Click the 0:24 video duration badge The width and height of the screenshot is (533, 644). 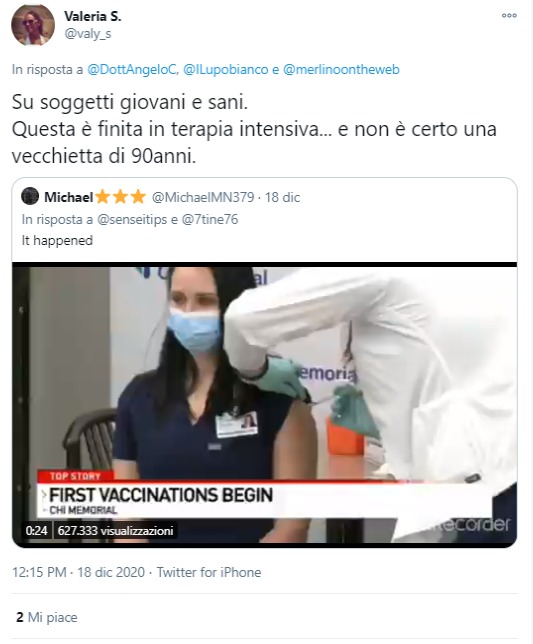pos(37,531)
